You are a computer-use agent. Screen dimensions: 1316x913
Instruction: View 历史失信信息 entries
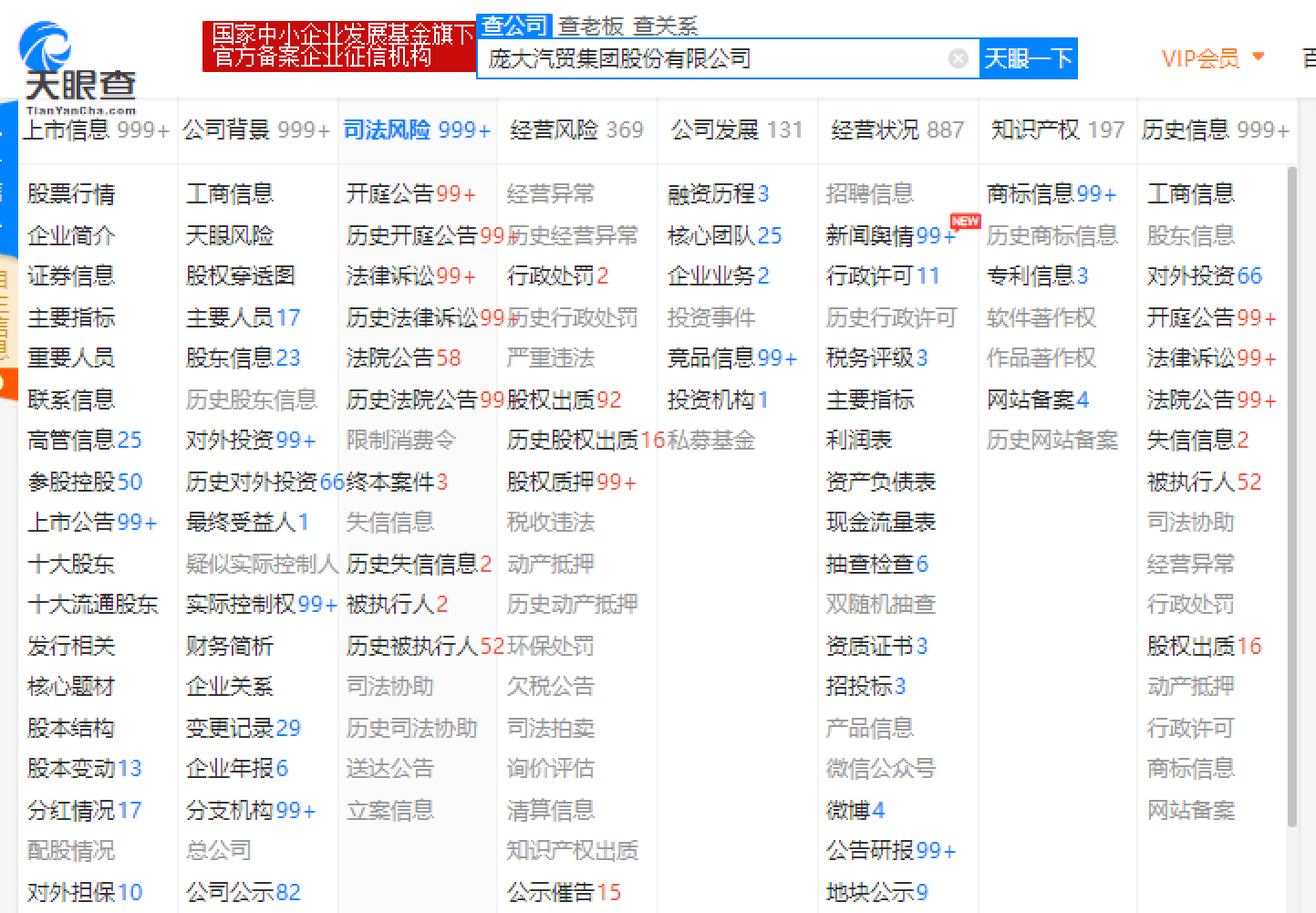pos(420,564)
